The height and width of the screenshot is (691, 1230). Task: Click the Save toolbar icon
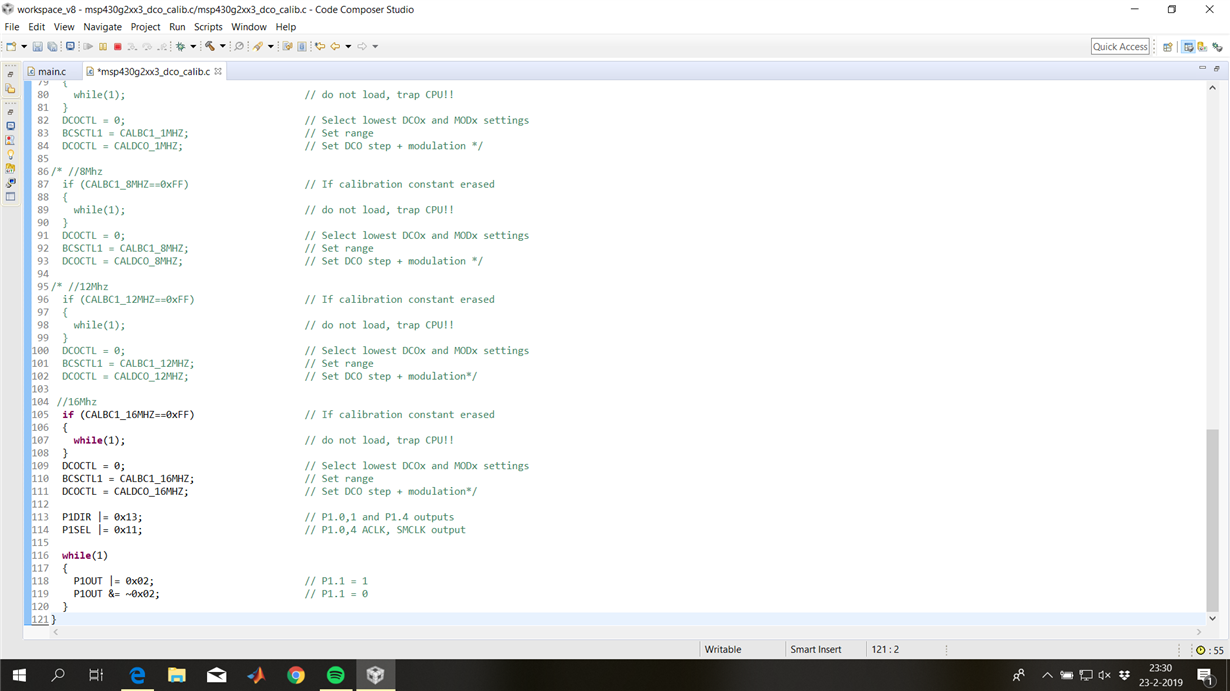[x=38, y=46]
